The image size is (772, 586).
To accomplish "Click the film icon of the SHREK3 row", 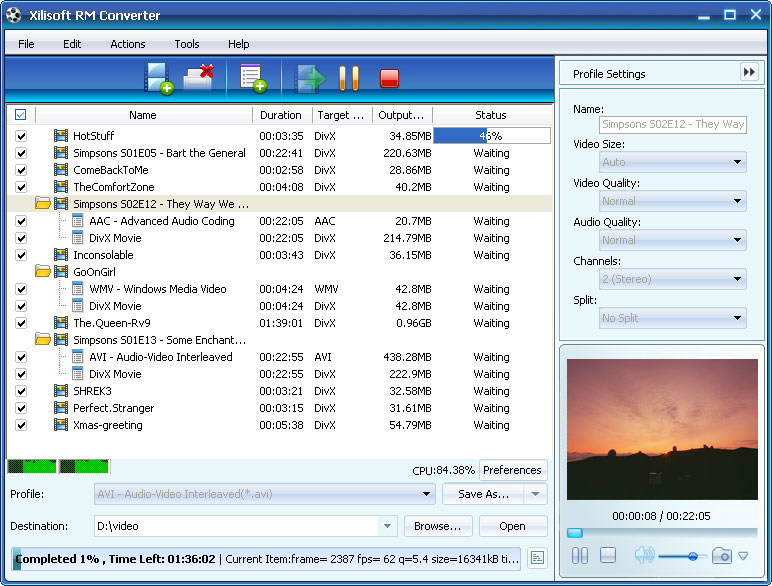I will tap(61, 391).
